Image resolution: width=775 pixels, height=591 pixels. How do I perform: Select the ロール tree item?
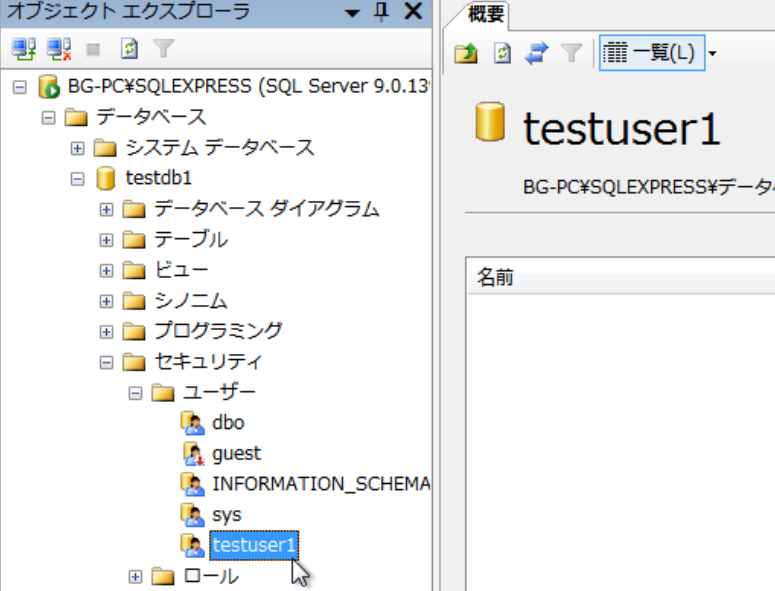click(211, 576)
